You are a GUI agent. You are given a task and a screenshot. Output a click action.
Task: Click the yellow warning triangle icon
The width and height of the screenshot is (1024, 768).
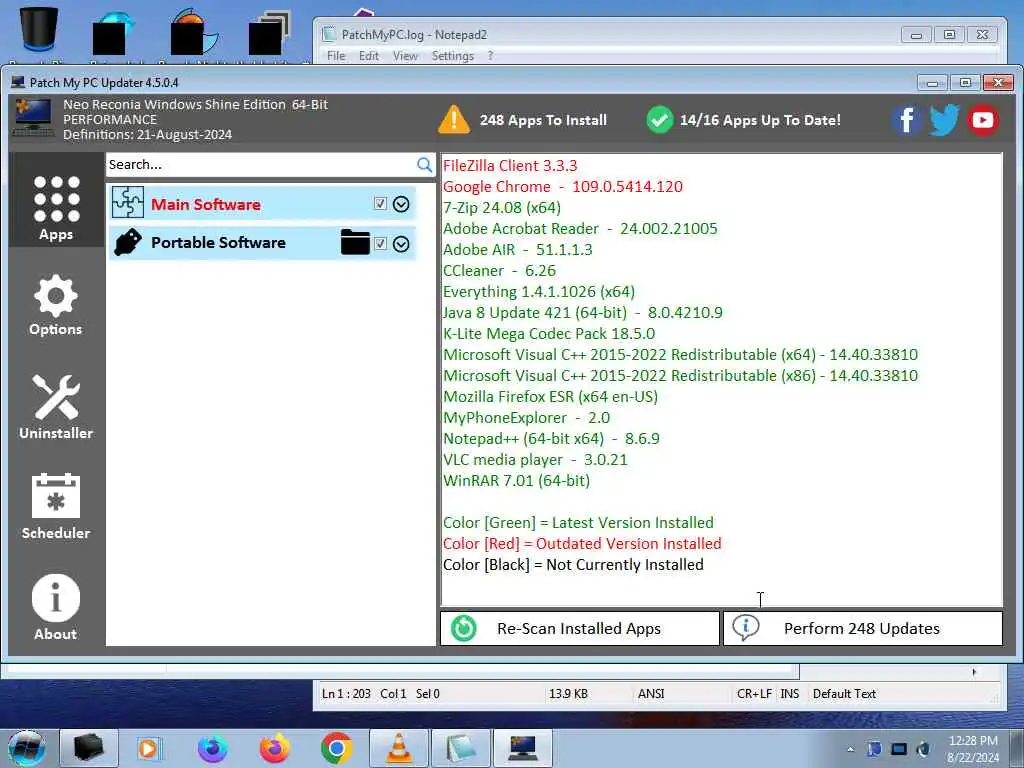pos(454,120)
